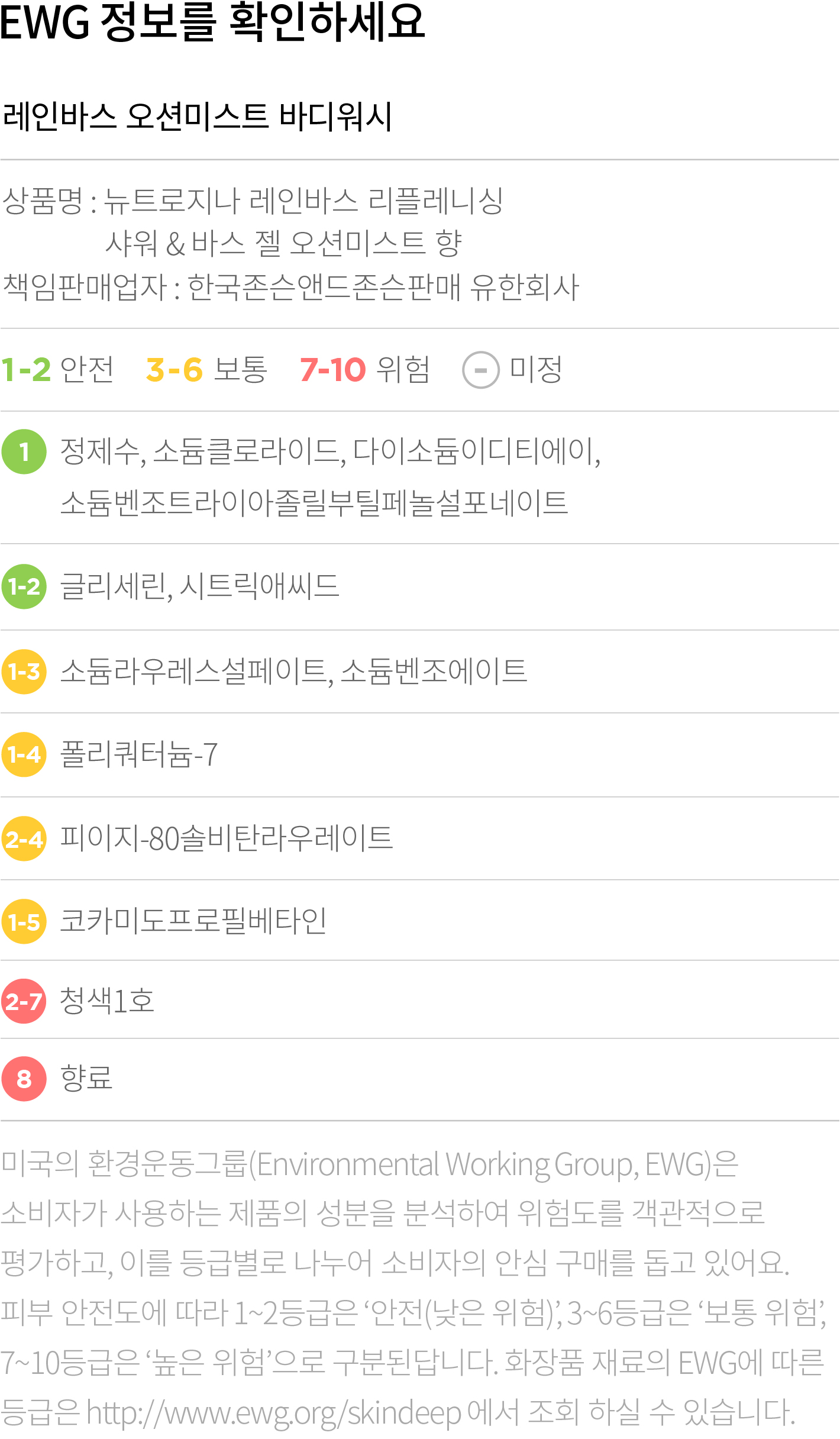The width and height of the screenshot is (840, 1439).
Task: Click the red grade 8 badge
Action: tap(24, 1079)
